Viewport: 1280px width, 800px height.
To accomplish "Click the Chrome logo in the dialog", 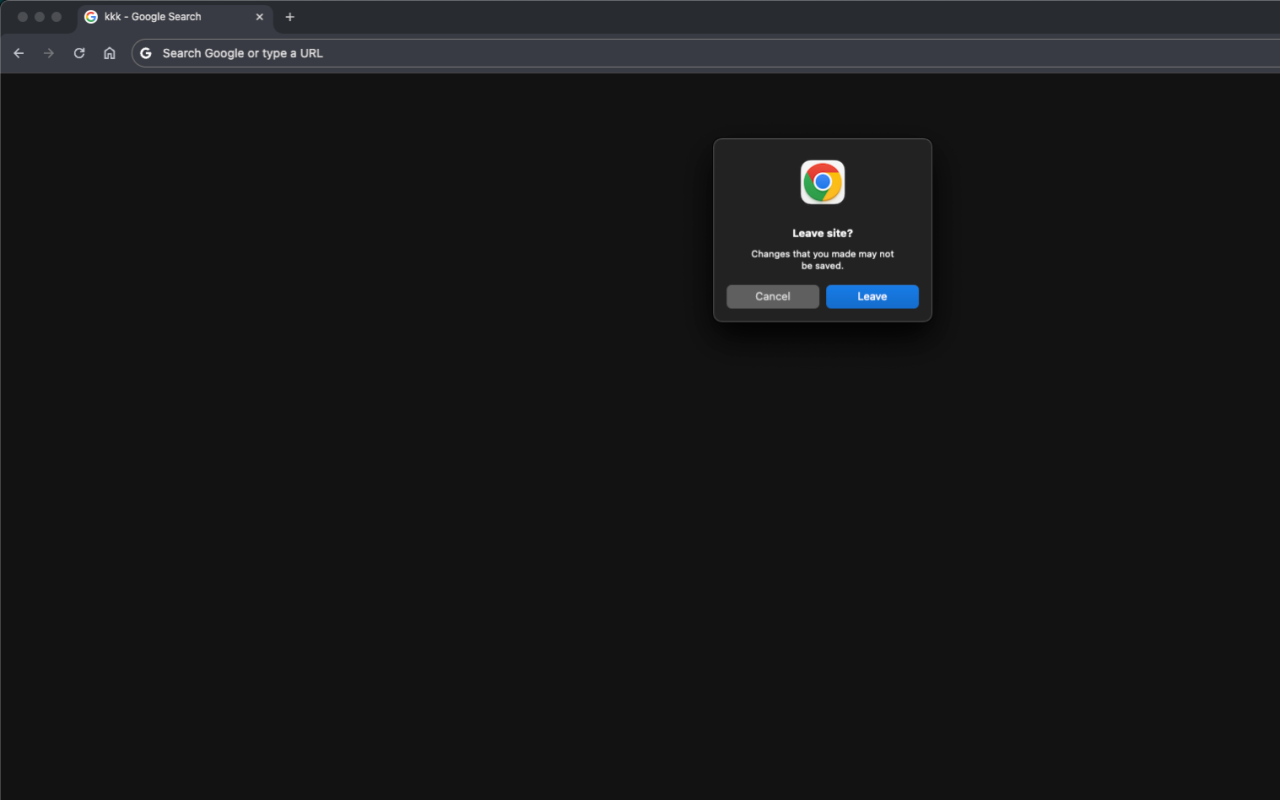I will [822, 182].
